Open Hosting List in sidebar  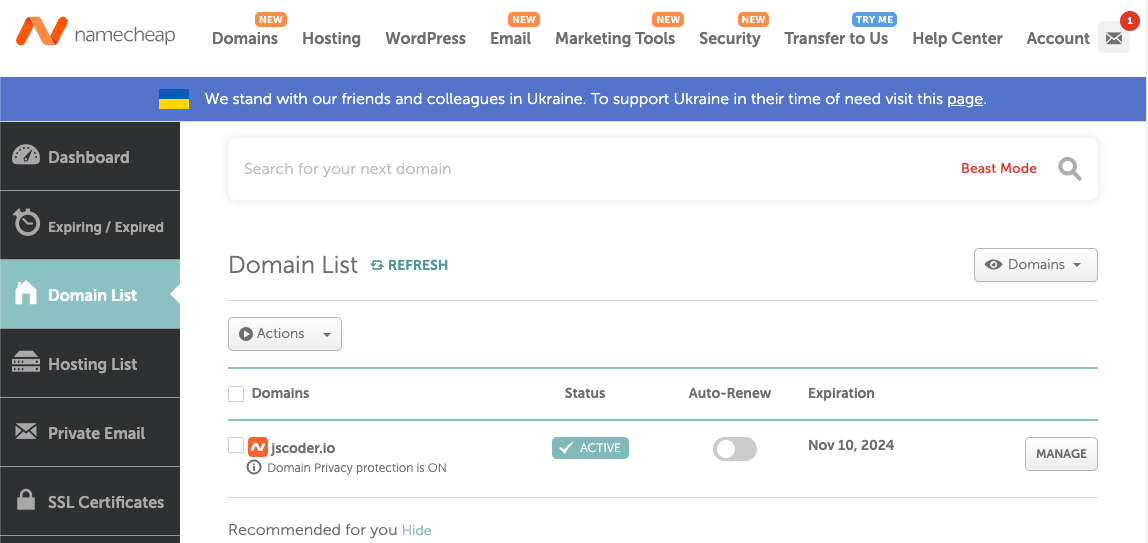point(89,364)
